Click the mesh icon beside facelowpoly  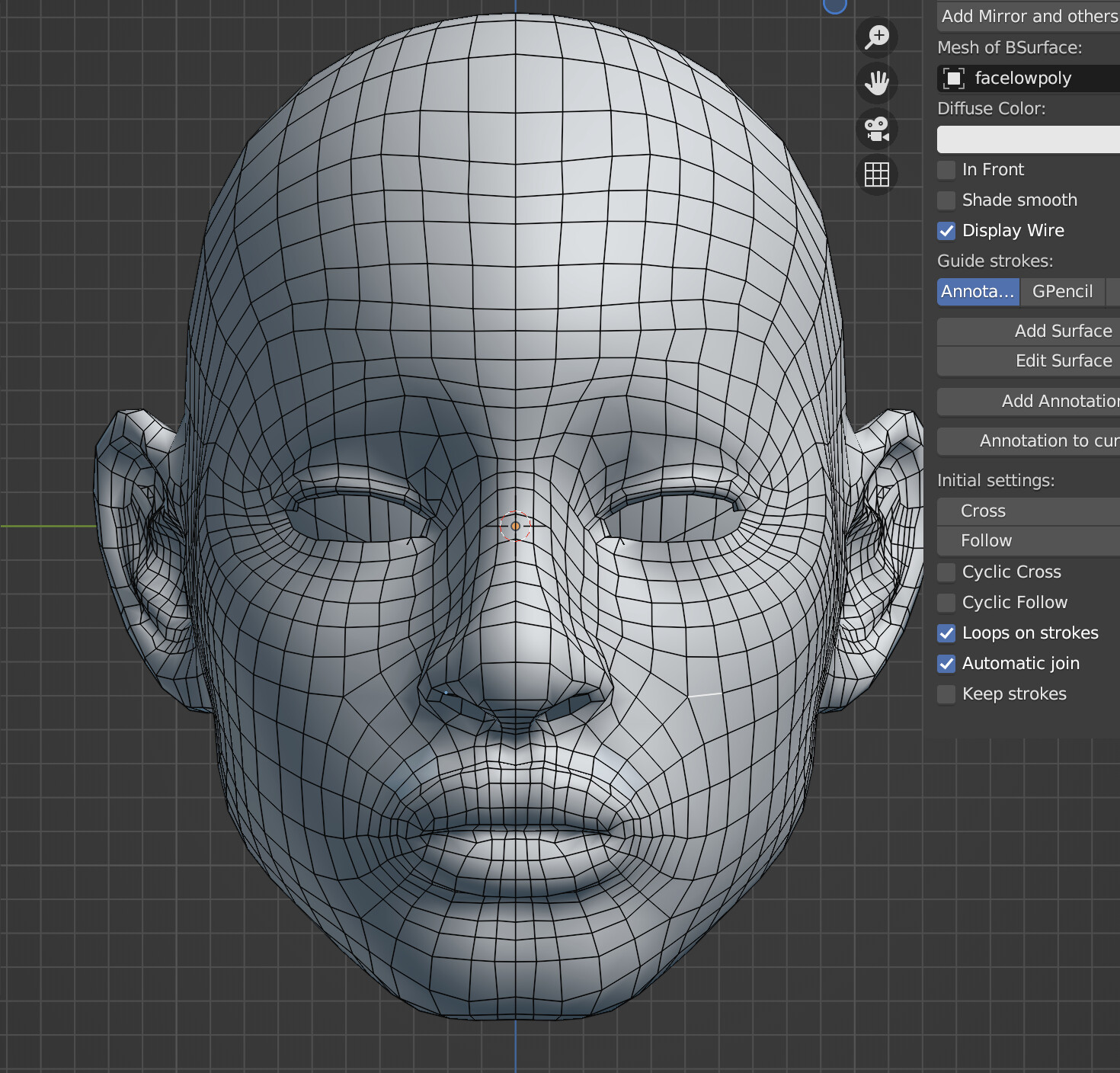954,78
